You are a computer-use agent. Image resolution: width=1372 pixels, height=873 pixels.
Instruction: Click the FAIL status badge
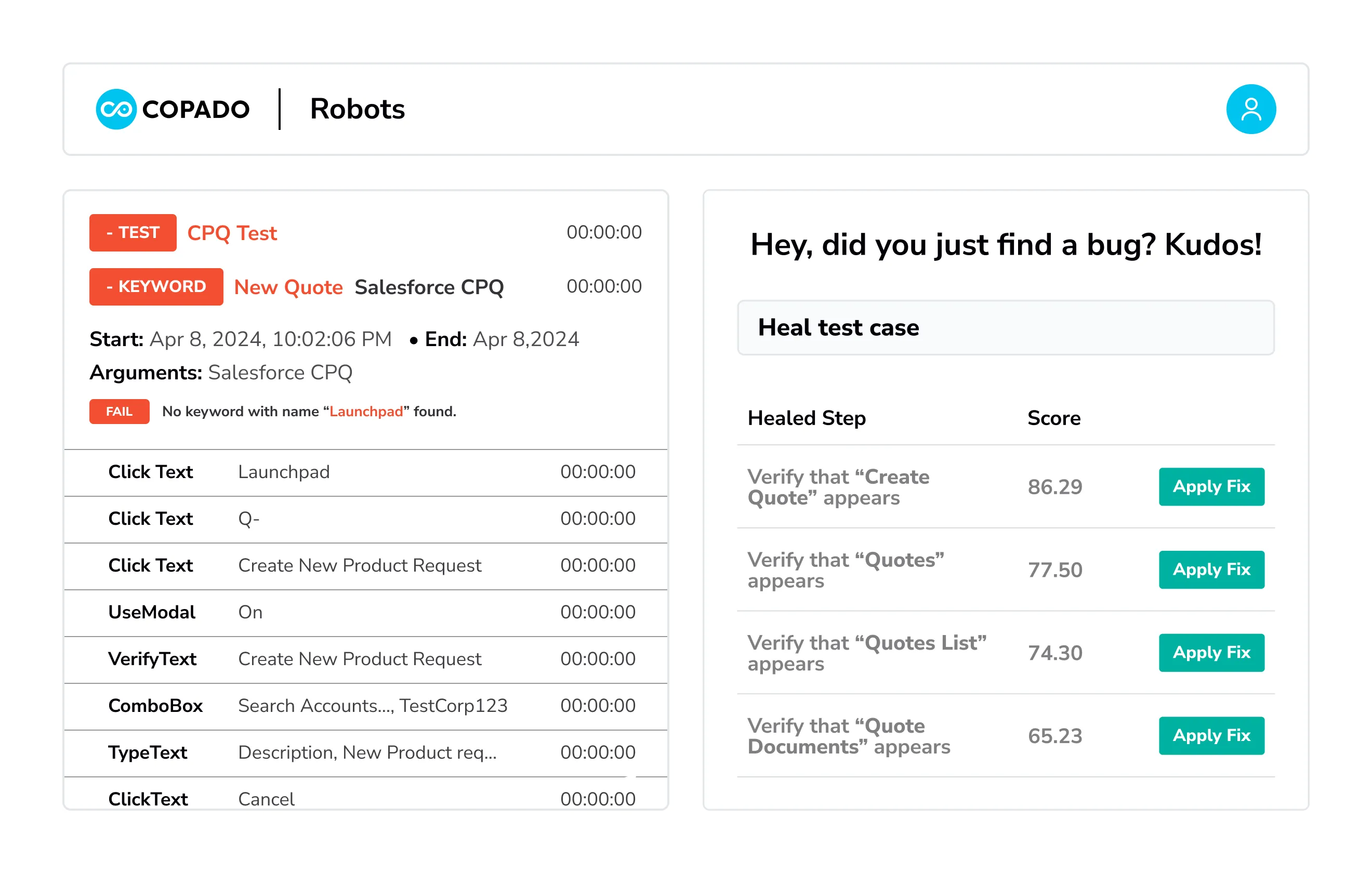(119, 411)
